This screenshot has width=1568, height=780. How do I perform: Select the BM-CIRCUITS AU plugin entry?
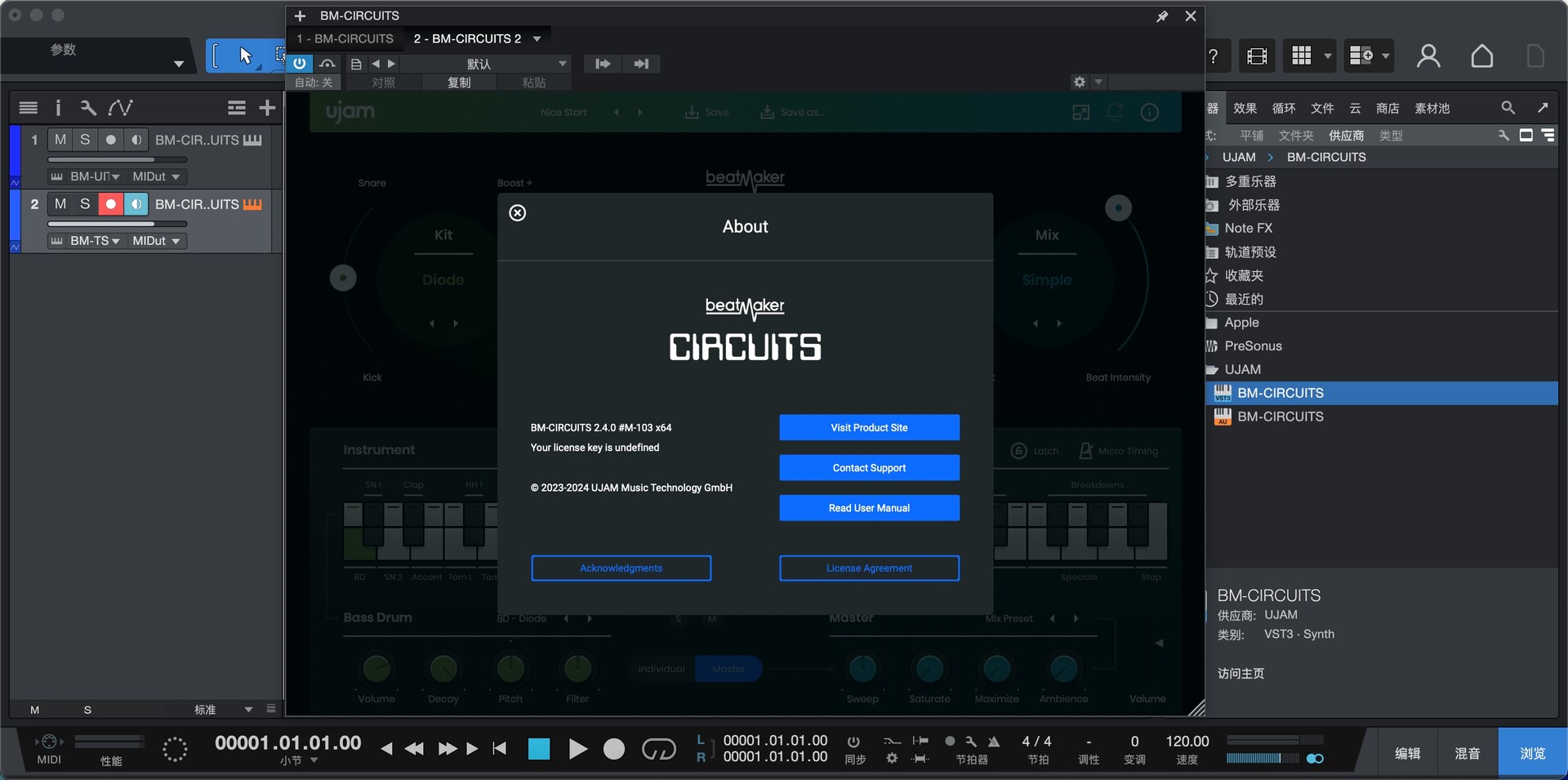[x=1280, y=417]
